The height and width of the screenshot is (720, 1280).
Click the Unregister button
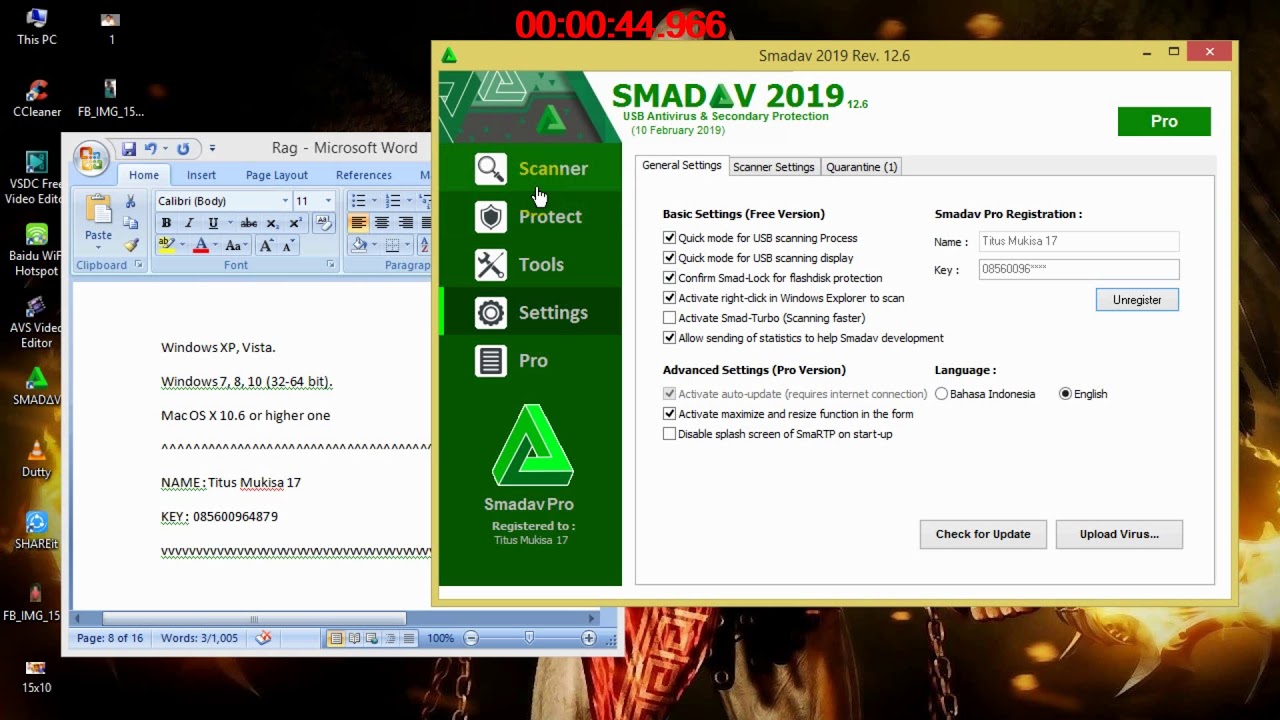point(1137,300)
